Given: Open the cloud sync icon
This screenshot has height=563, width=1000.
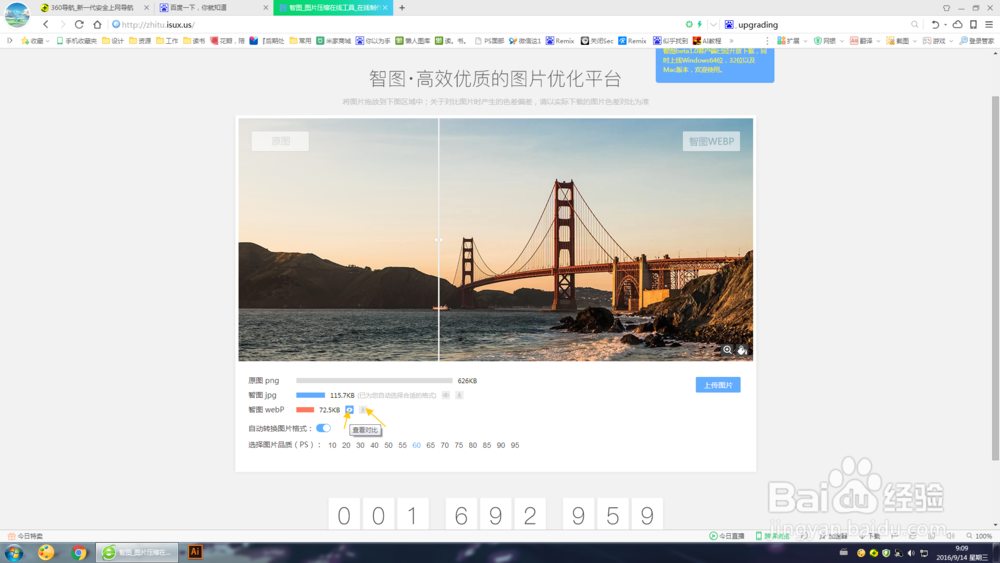Looking at the screenshot, I should click(957, 24).
